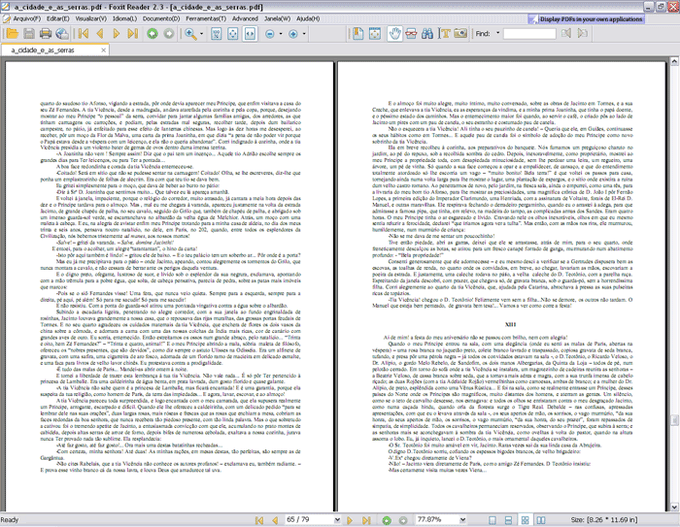Print the document using the printer icon
The width and height of the screenshot is (680, 527).
[x=46, y=34]
